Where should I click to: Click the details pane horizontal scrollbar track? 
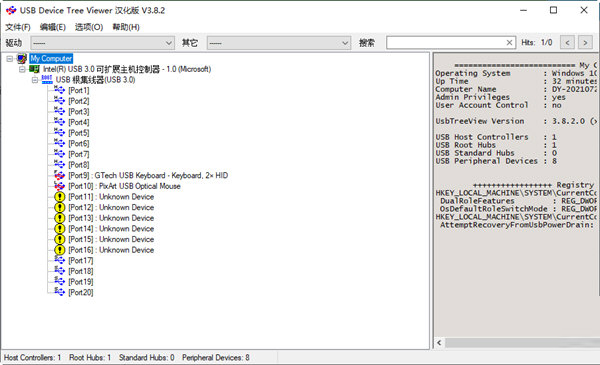522,342
